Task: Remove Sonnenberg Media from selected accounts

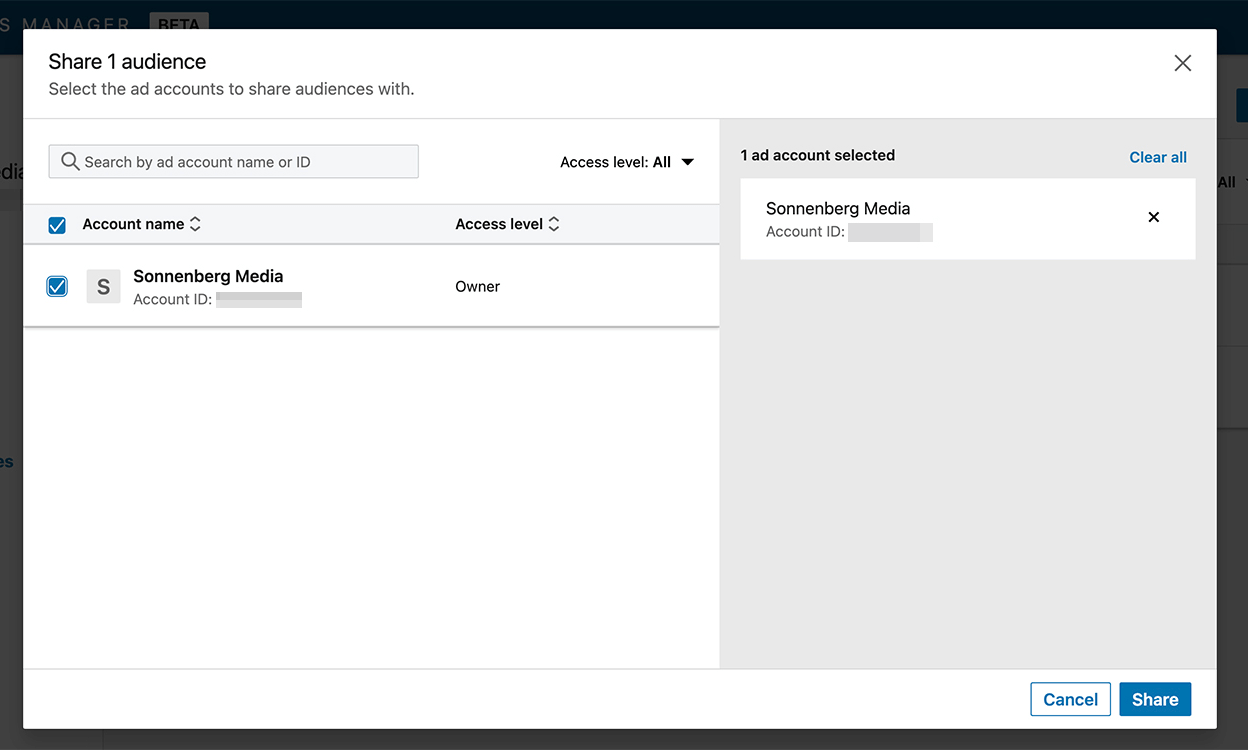Action: coord(1154,217)
